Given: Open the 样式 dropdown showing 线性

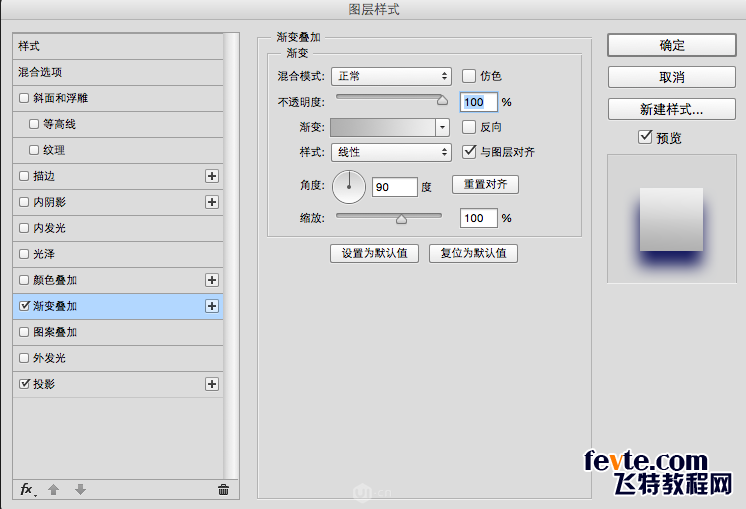Looking at the screenshot, I should pos(391,152).
